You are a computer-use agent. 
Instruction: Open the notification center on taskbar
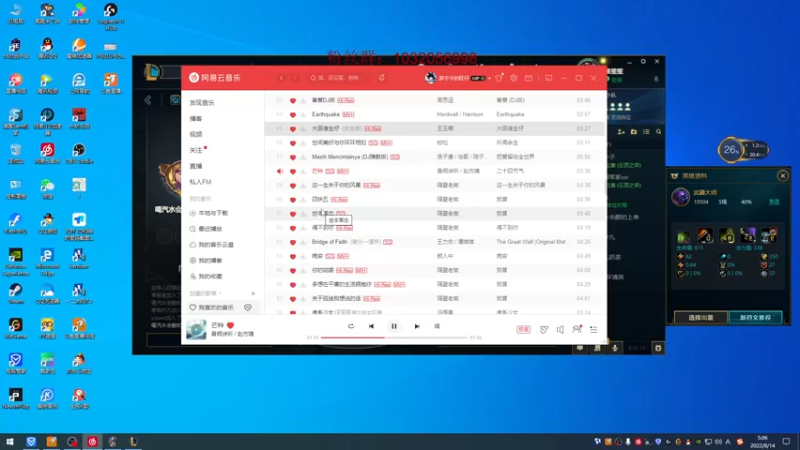click(786, 442)
